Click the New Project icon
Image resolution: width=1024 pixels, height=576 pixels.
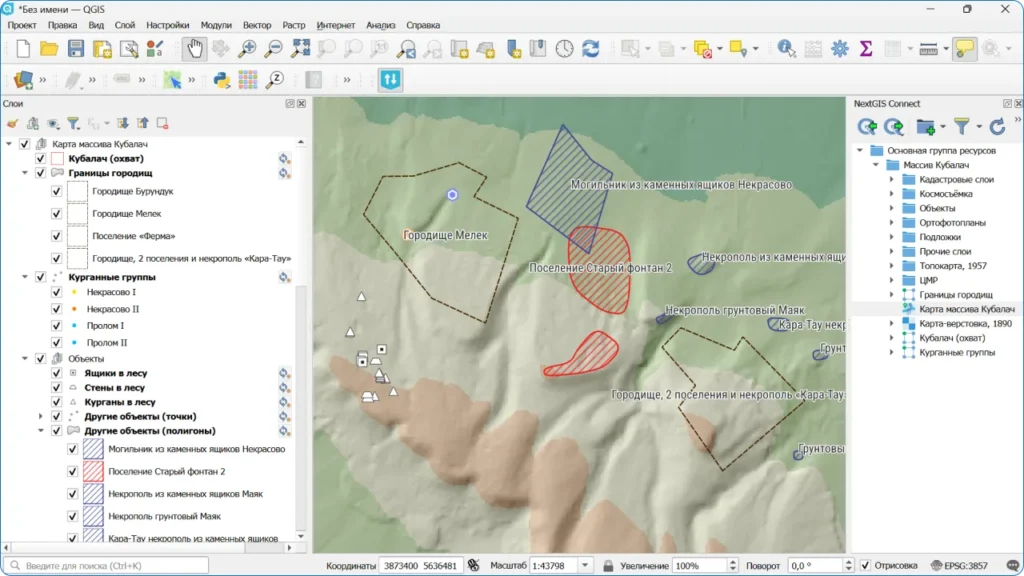tap(22, 46)
